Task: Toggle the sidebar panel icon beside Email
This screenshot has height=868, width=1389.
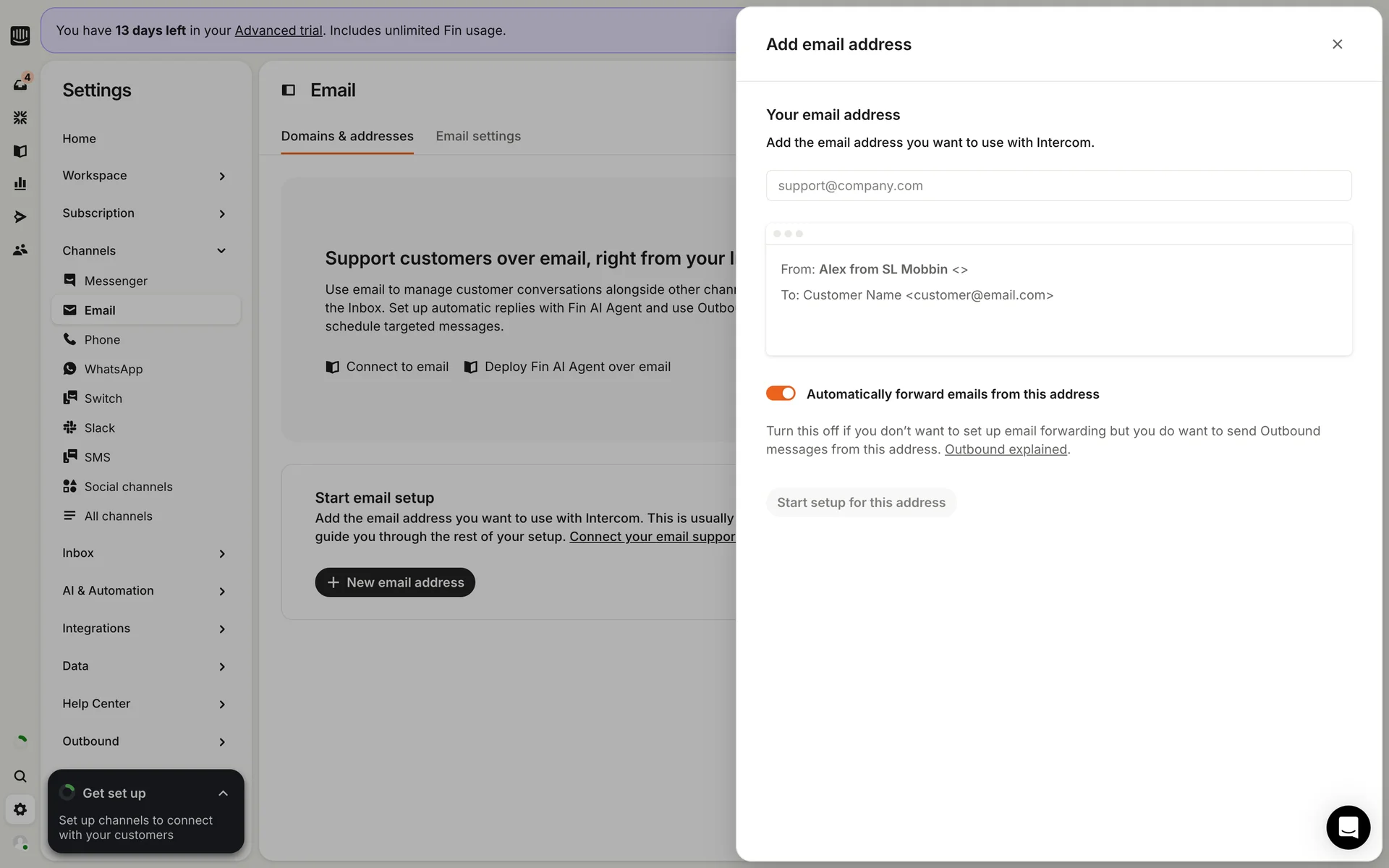Action: [289, 90]
